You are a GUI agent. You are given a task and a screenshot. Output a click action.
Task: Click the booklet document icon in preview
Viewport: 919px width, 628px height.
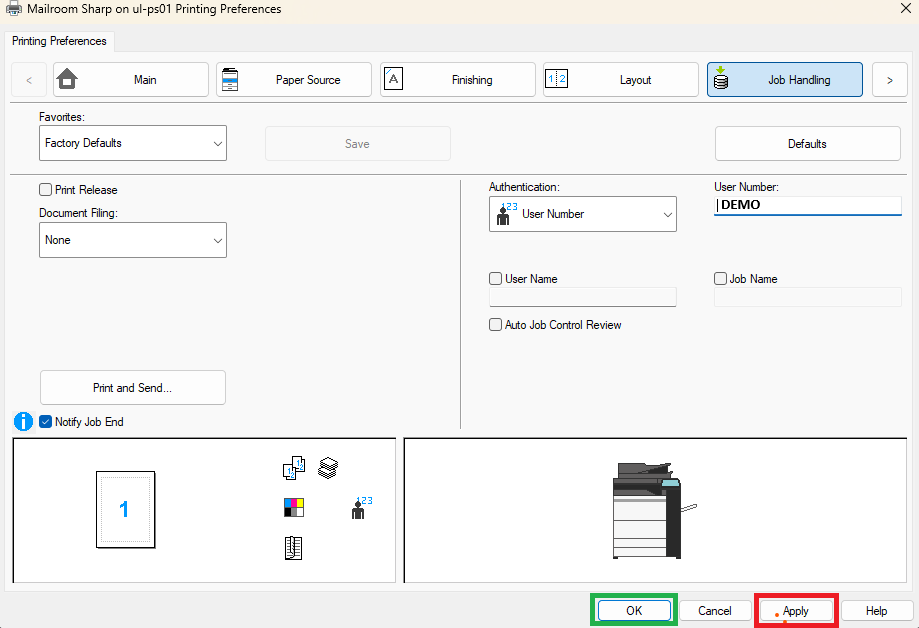pyautogui.click(x=293, y=548)
